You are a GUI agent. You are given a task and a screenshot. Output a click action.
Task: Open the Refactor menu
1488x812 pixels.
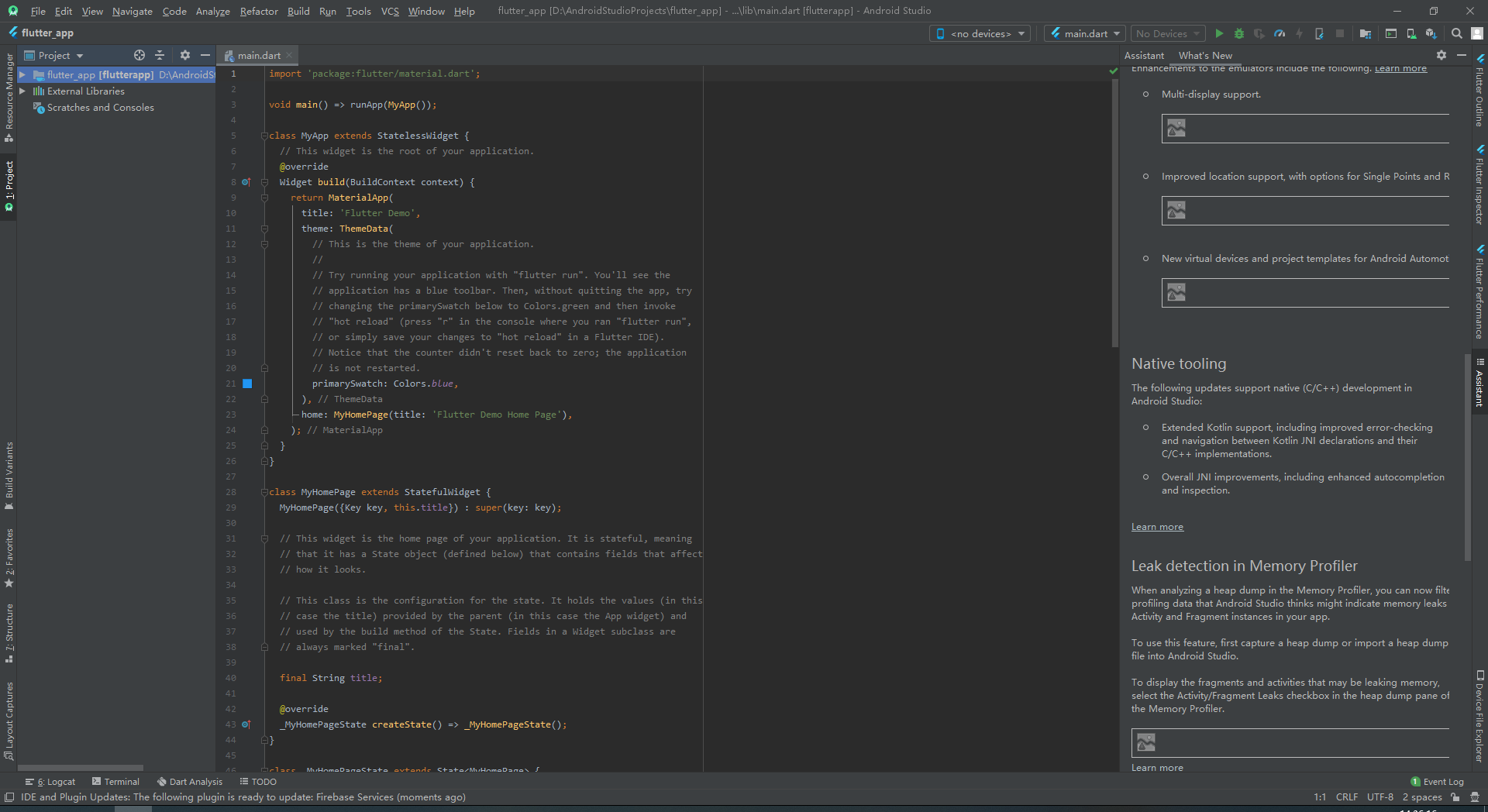pyautogui.click(x=258, y=11)
